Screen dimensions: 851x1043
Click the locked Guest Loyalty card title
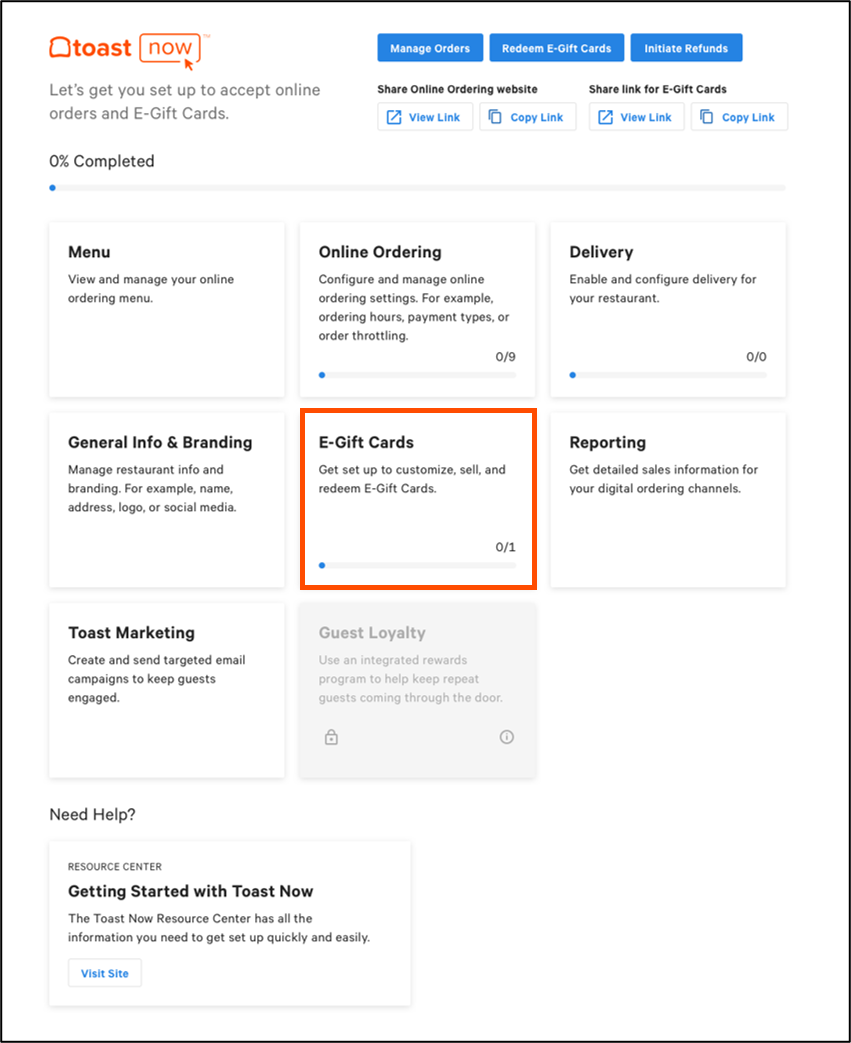372,633
